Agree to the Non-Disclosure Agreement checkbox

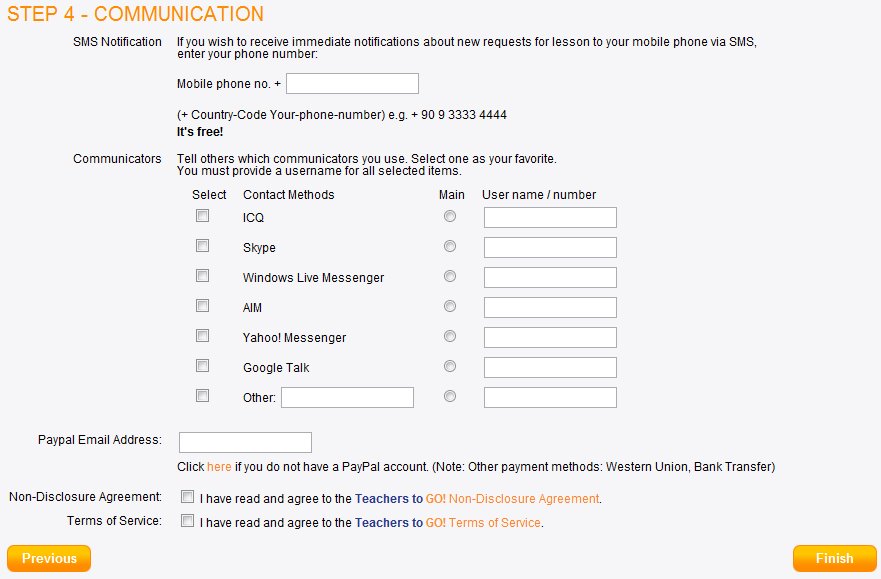click(x=187, y=496)
